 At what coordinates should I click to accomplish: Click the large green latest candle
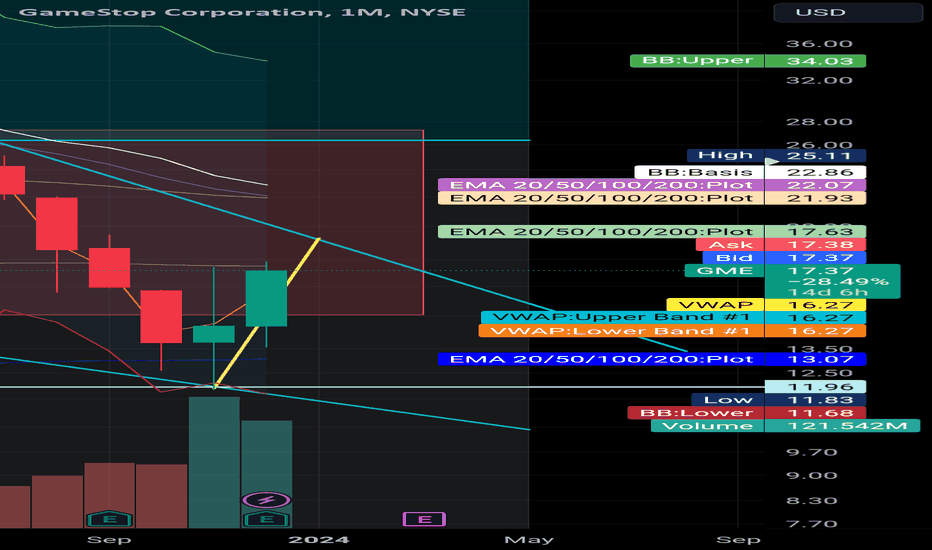[266, 298]
